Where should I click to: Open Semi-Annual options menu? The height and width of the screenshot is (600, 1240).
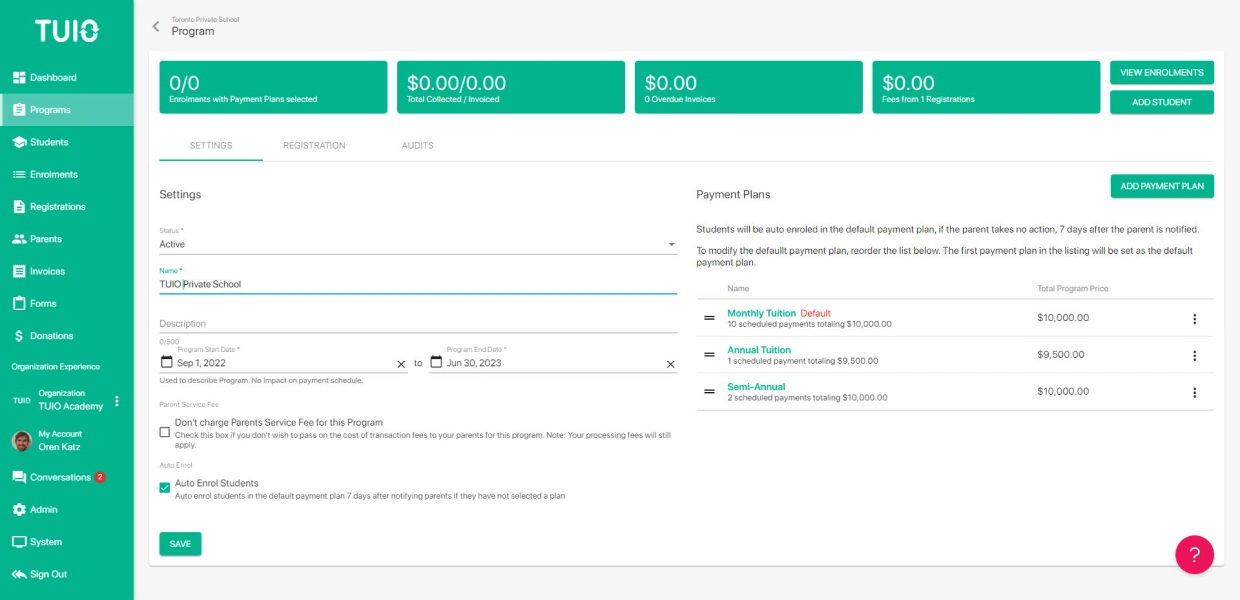point(1194,393)
